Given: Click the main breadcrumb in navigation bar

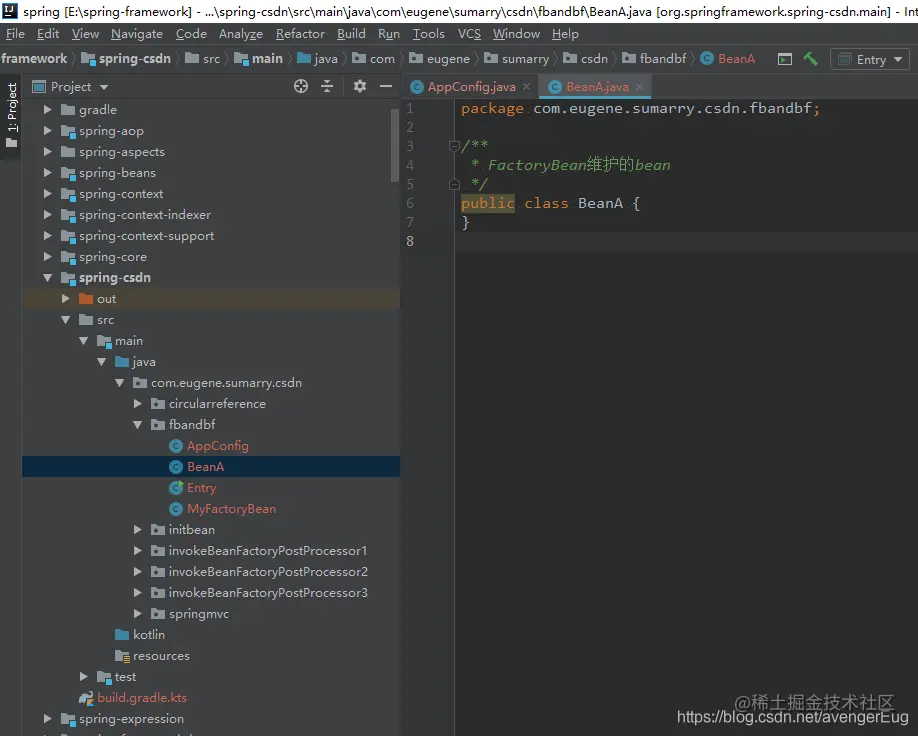Looking at the screenshot, I should (258, 59).
